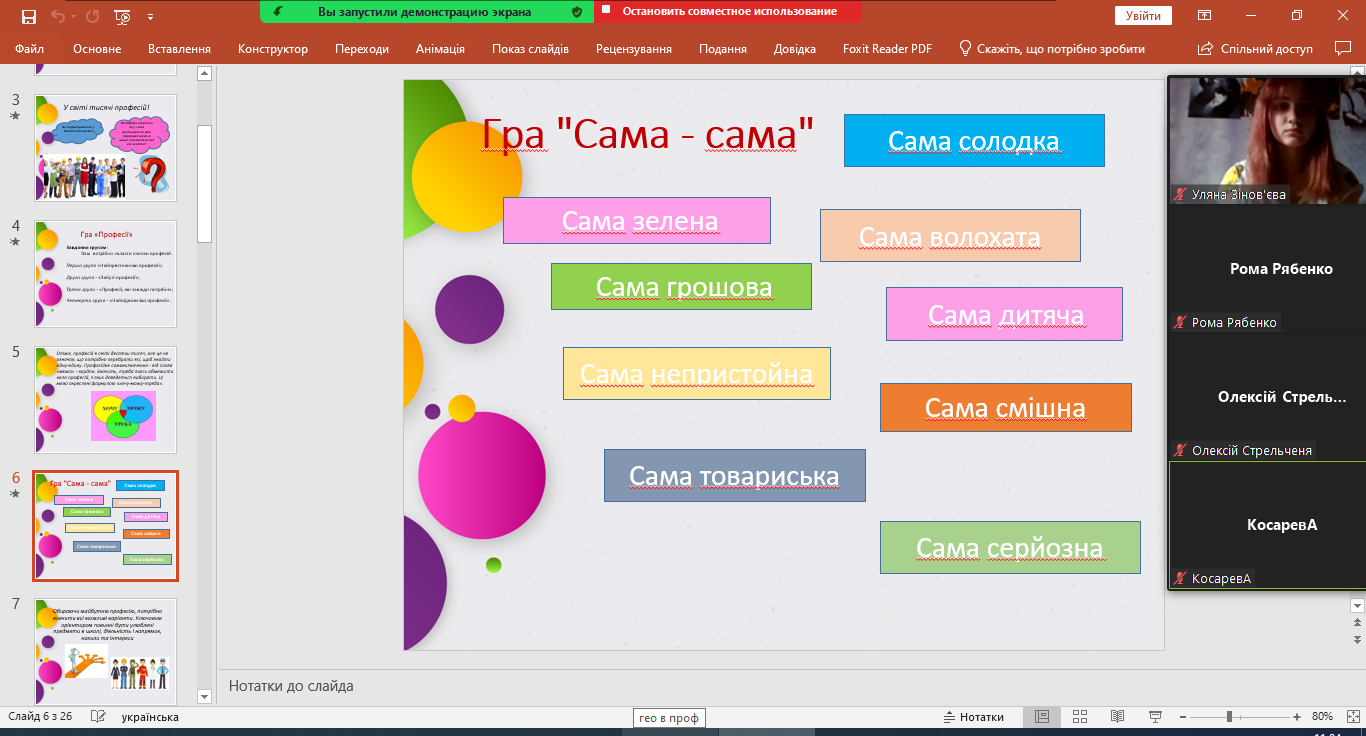
Task: Click spell check icon in status bar
Action: (x=98, y=716)
